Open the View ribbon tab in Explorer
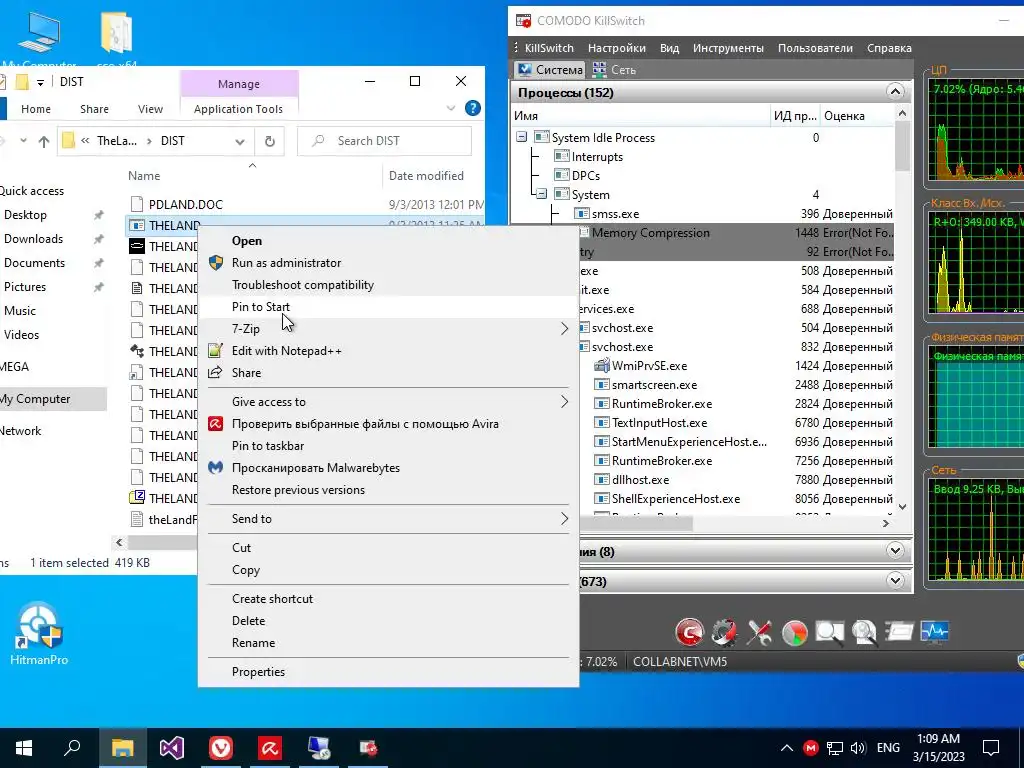The width and height of the screenshot is (1024, 768). click(150, 109)
